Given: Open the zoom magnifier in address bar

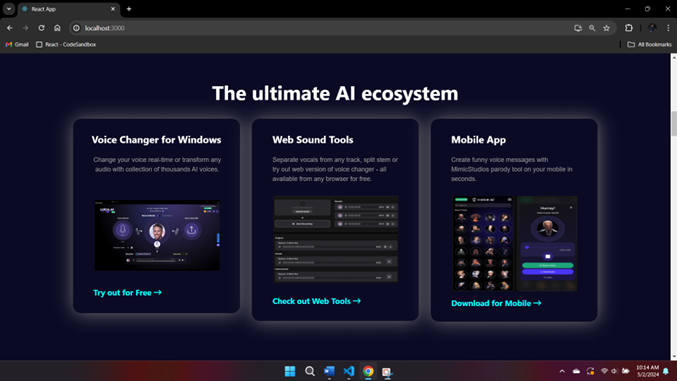Looking at the screenshot, I should (x=592, y=28).
